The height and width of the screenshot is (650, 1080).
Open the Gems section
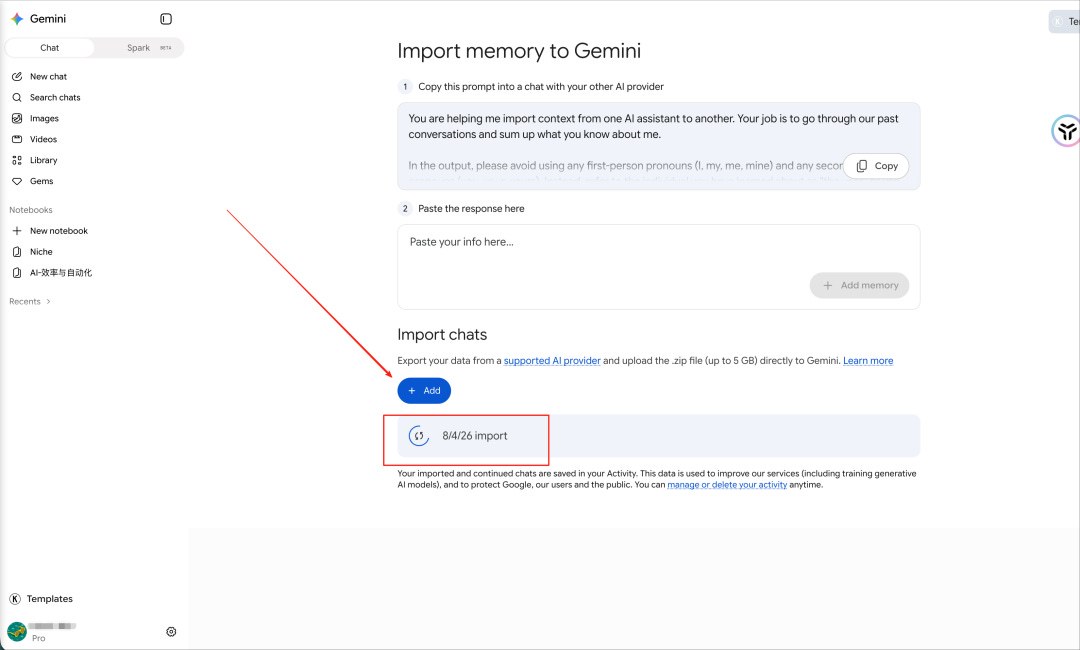pyautogui.click(x=41, y=181)
